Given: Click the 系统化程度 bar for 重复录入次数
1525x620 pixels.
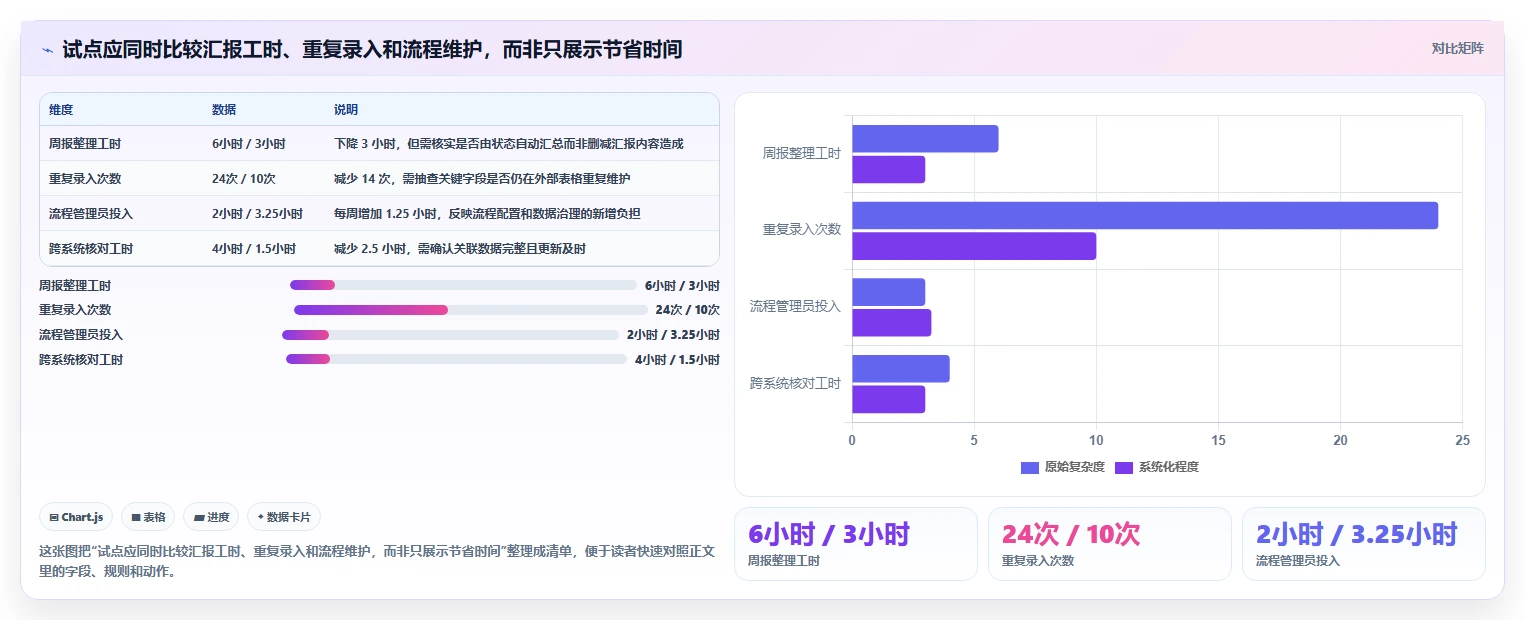Looking at the screenshot, I should coord(974,246).
